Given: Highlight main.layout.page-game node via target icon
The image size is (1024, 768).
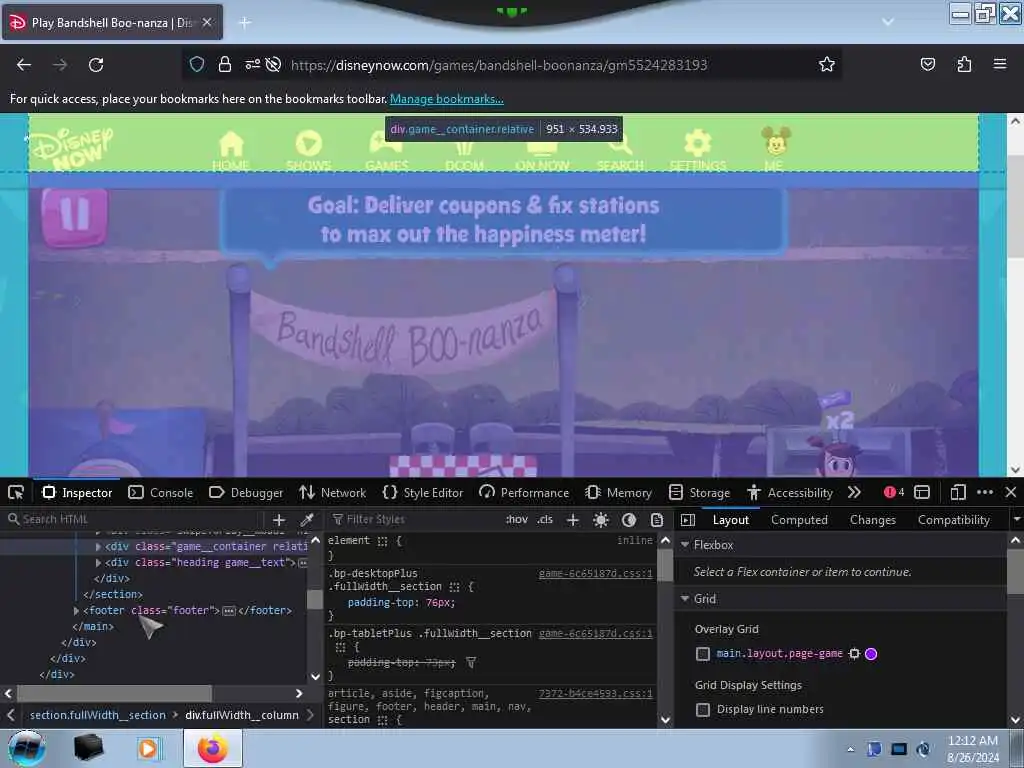Looking at the screenshot, I should point(854,654).
